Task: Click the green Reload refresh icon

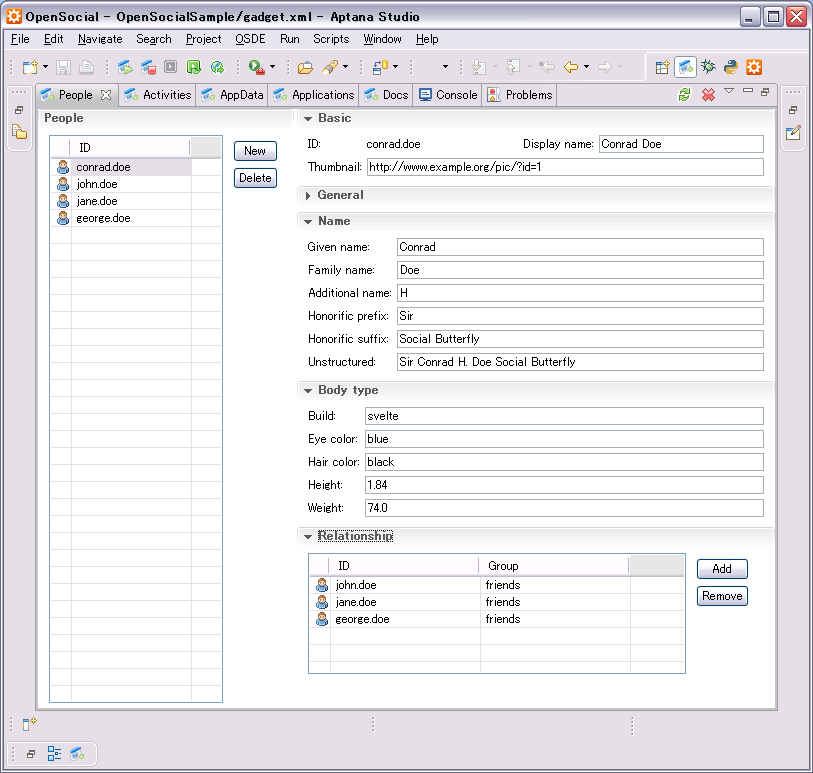Action: (684, 94)
